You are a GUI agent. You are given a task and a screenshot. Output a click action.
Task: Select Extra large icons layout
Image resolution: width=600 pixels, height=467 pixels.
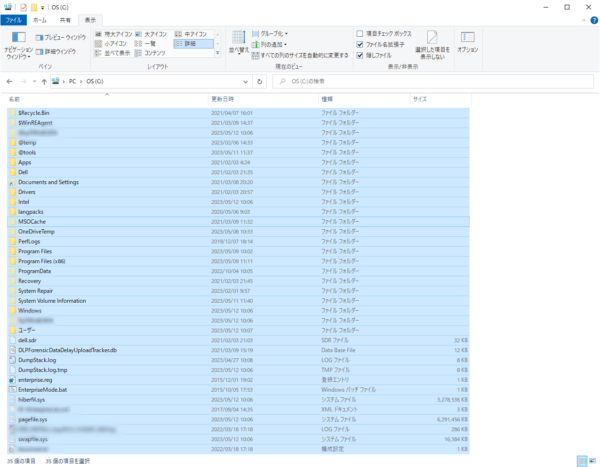tap(114, 34)
